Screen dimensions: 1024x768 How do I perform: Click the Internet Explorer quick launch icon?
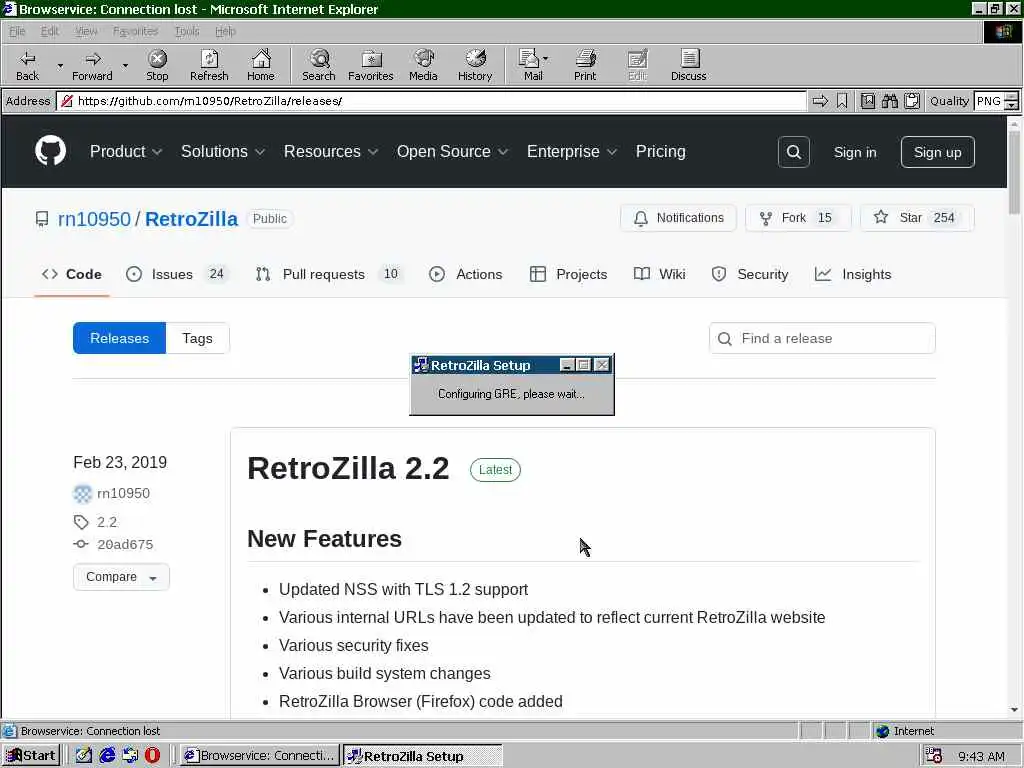coord(107,756)
